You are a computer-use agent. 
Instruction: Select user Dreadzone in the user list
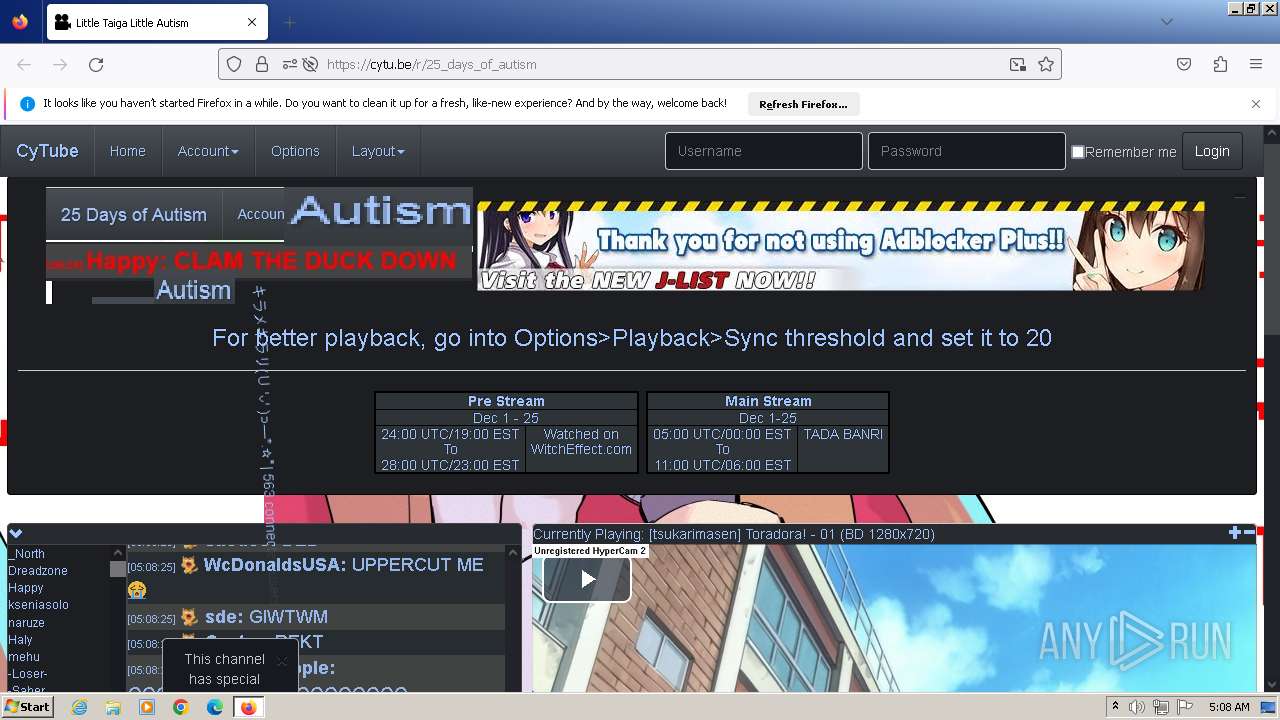[x=38, y=571]
